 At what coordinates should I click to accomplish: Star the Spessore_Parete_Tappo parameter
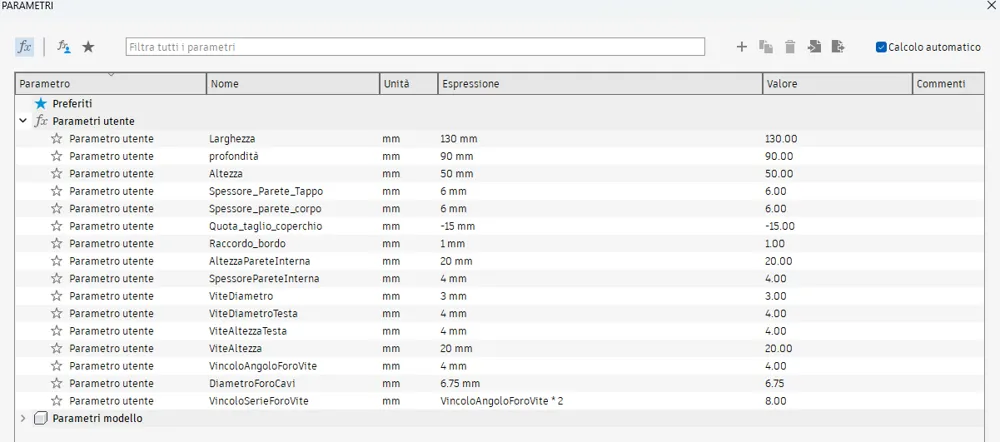(56, 191)
